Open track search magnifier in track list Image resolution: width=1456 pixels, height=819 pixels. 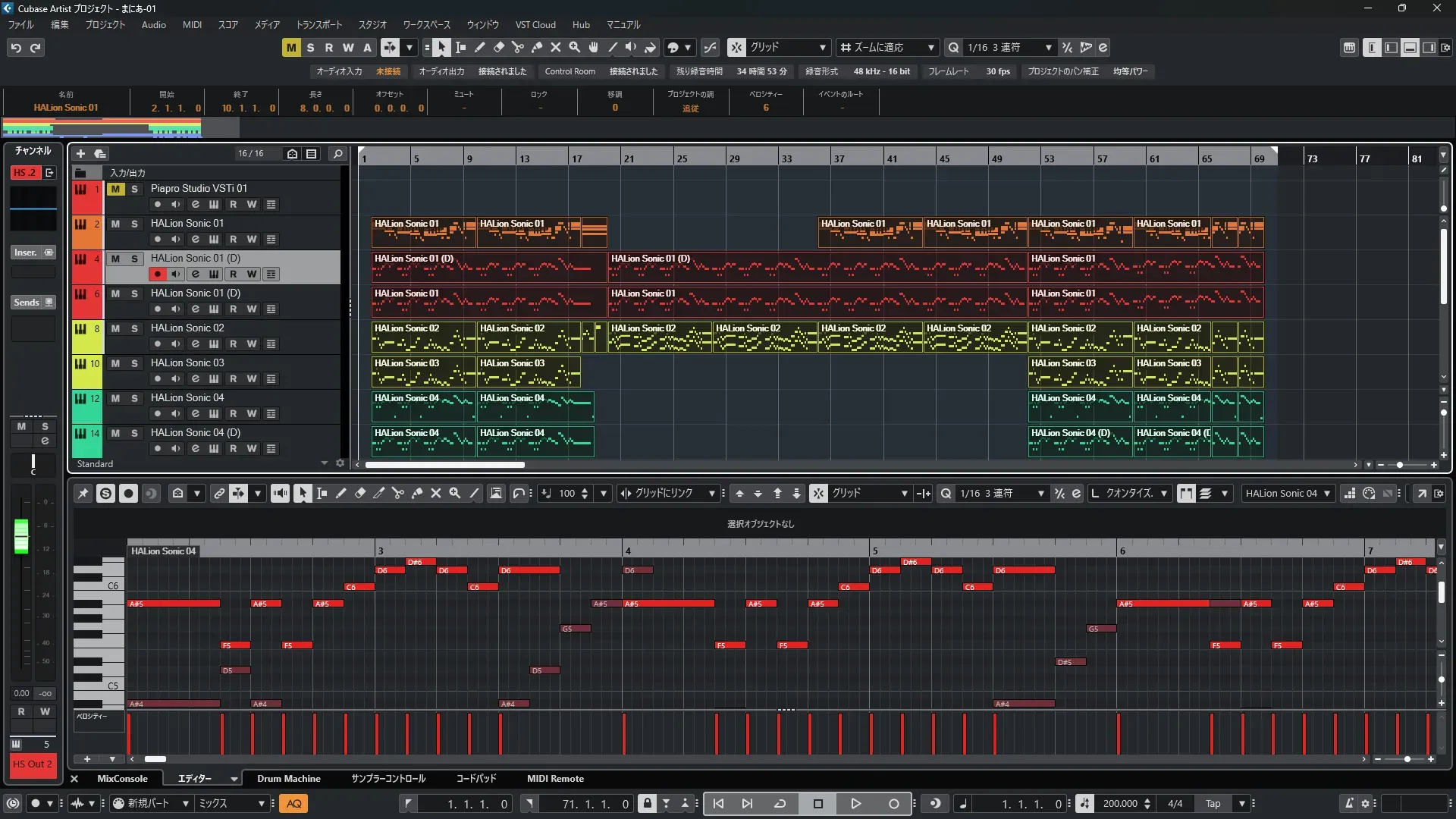(337, 153)
